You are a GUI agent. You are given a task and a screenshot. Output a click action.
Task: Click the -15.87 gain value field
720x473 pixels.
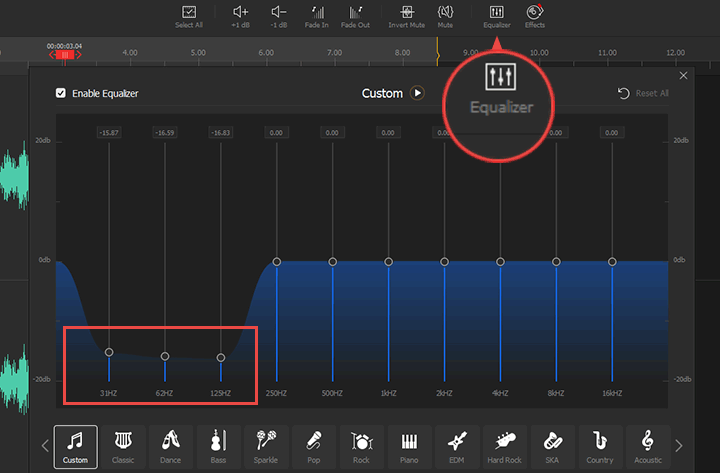[109, 133]
